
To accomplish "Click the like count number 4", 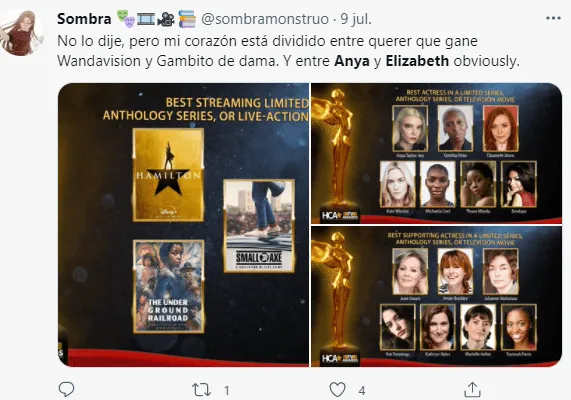I will point(362,391).
